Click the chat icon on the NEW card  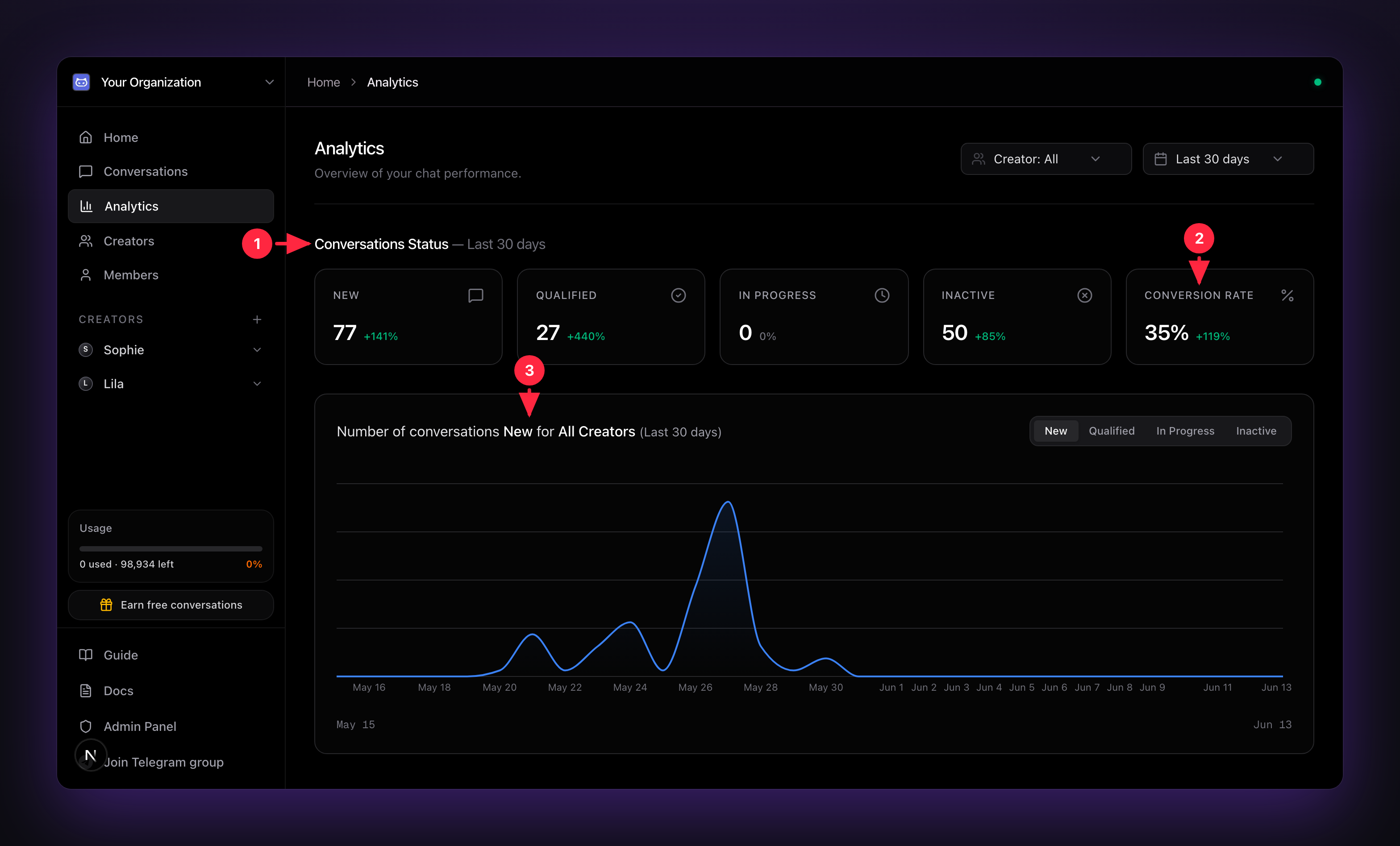(475, 295)
